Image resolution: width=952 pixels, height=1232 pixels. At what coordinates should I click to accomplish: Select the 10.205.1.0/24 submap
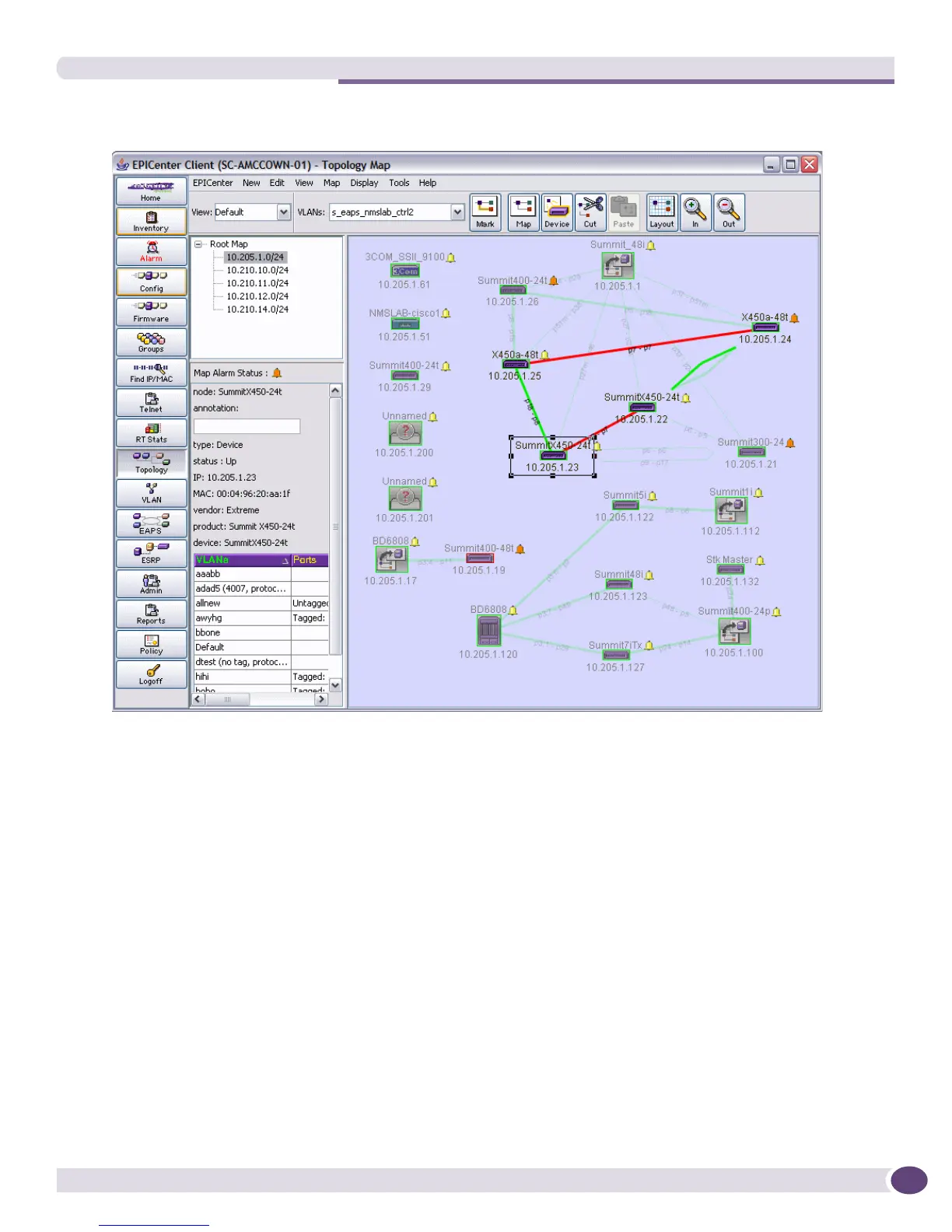click(x=256, y=257)
